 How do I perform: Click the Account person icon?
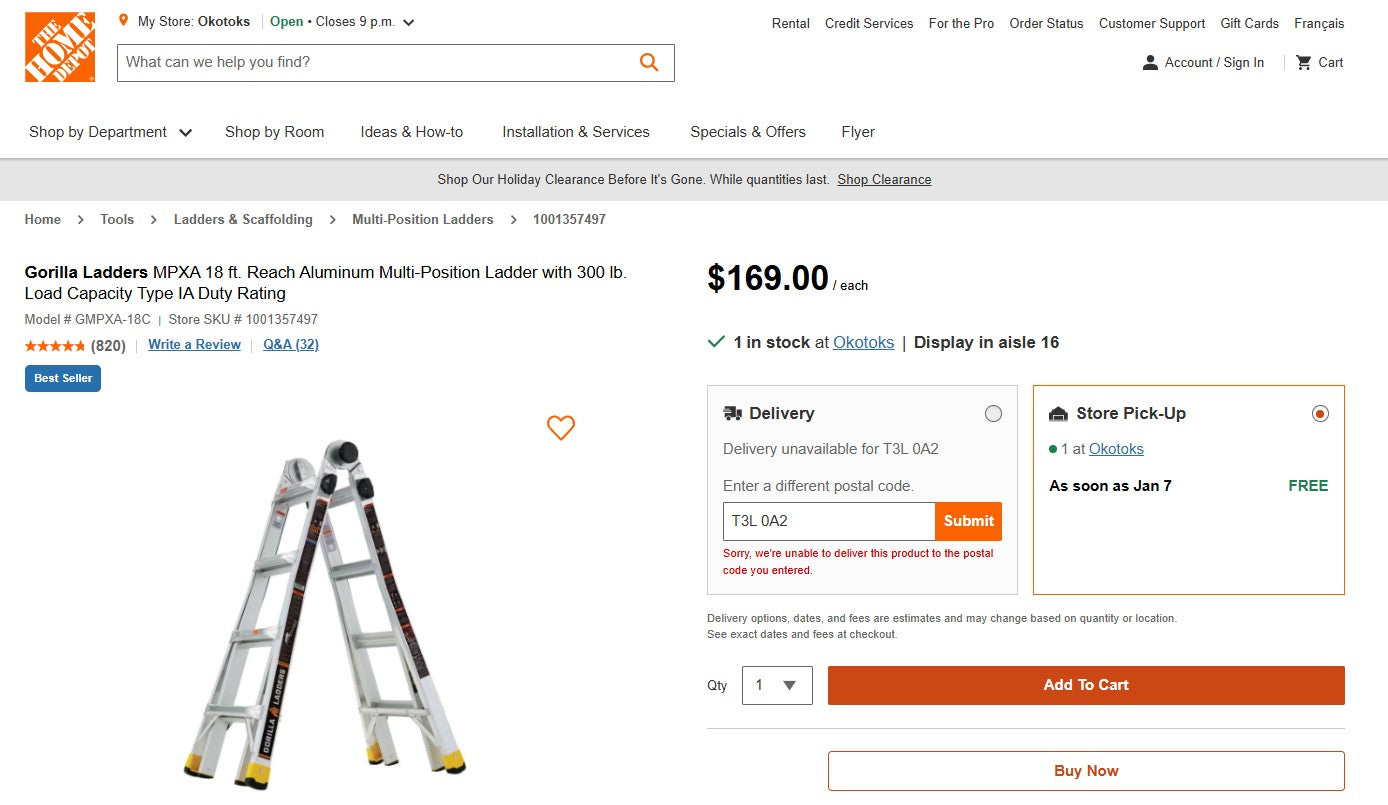[1149, 62]
